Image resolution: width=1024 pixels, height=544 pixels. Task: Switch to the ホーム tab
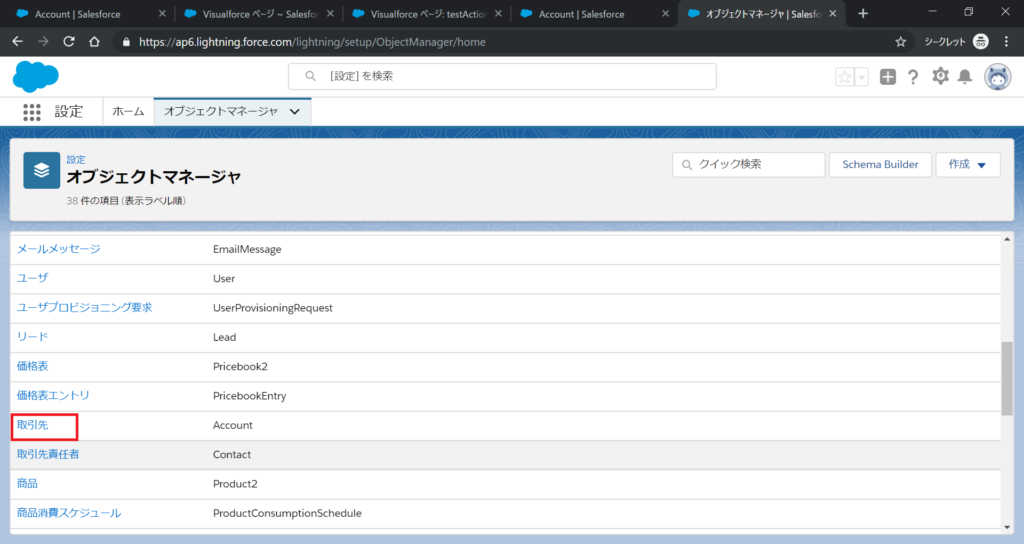(128, 112)
